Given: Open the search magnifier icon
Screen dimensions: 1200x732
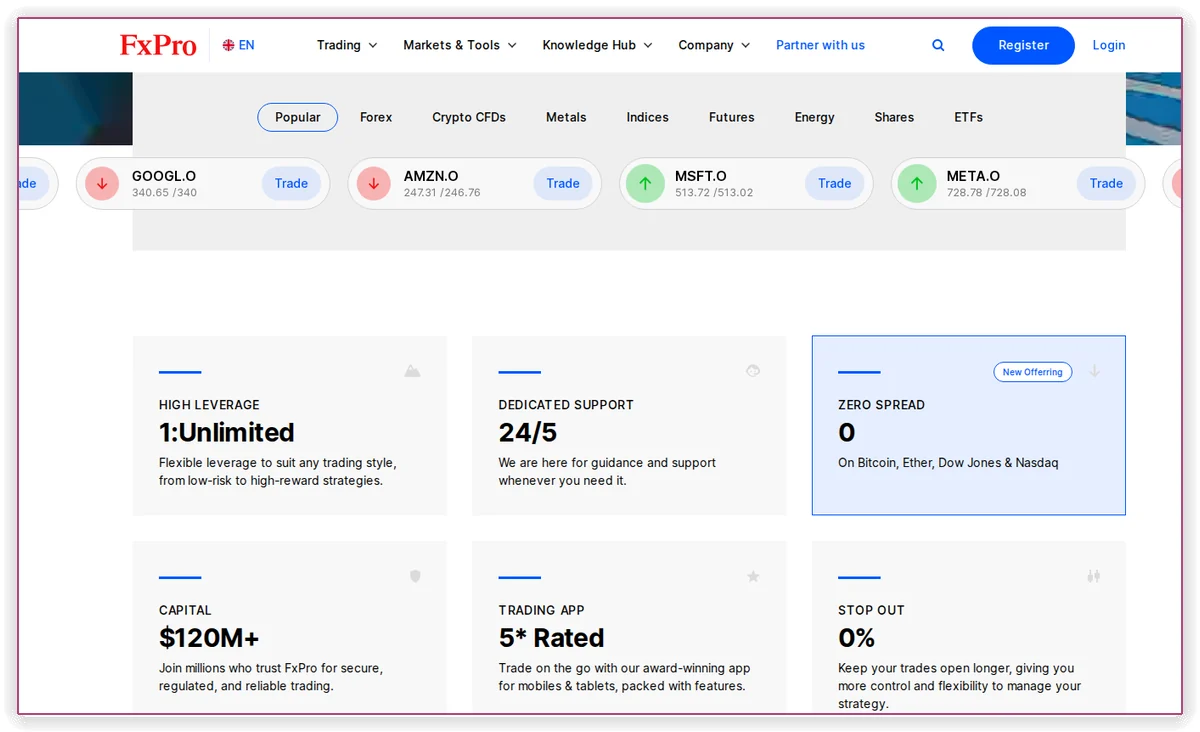Looking at the screenshot, I should [938, 45].
